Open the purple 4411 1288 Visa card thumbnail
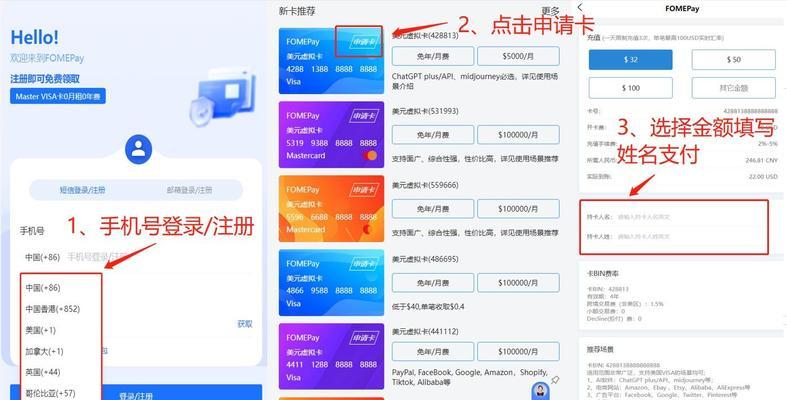787x400 pixels. point(331,356)
